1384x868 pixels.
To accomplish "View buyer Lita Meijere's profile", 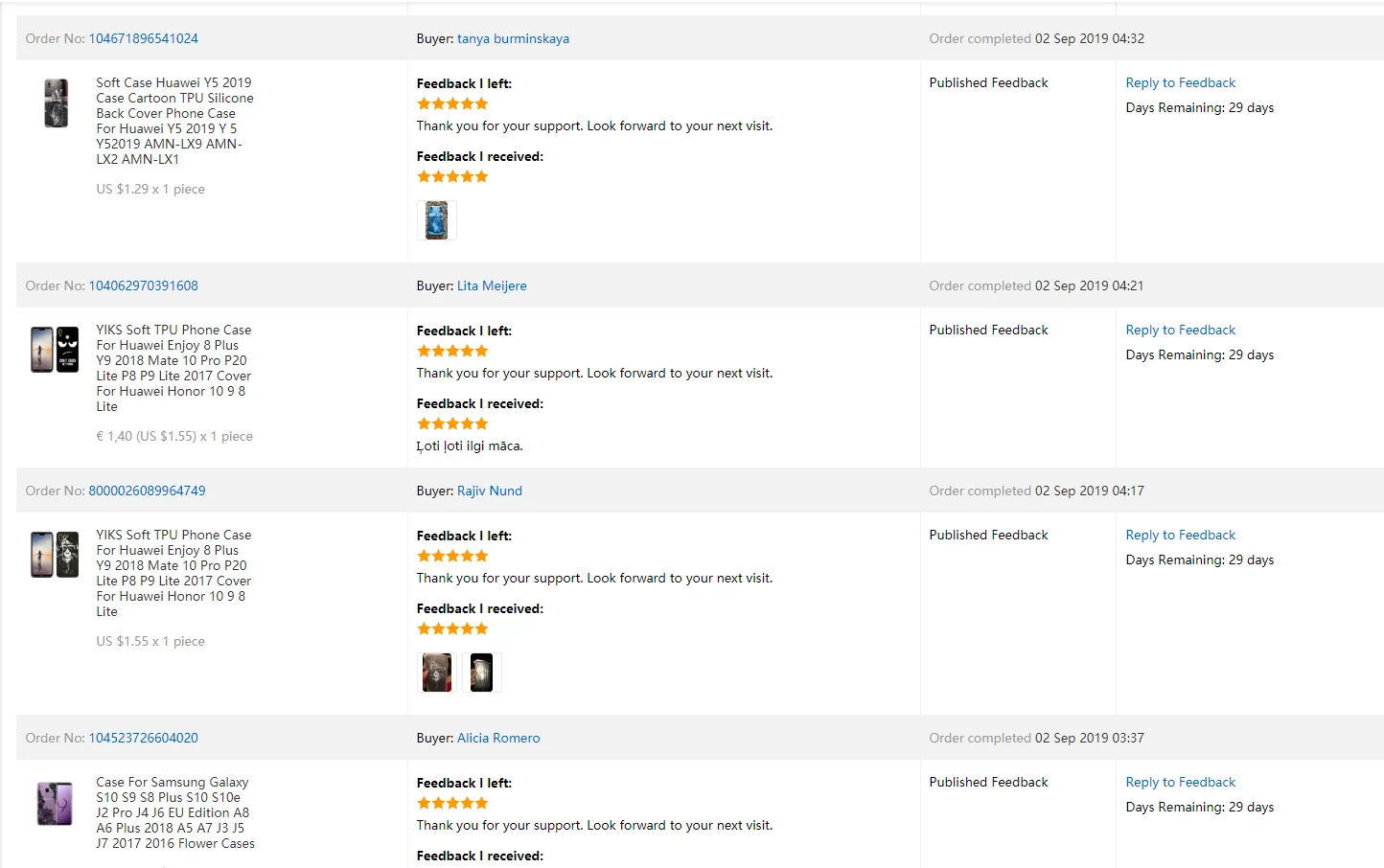I will (492, 286).
